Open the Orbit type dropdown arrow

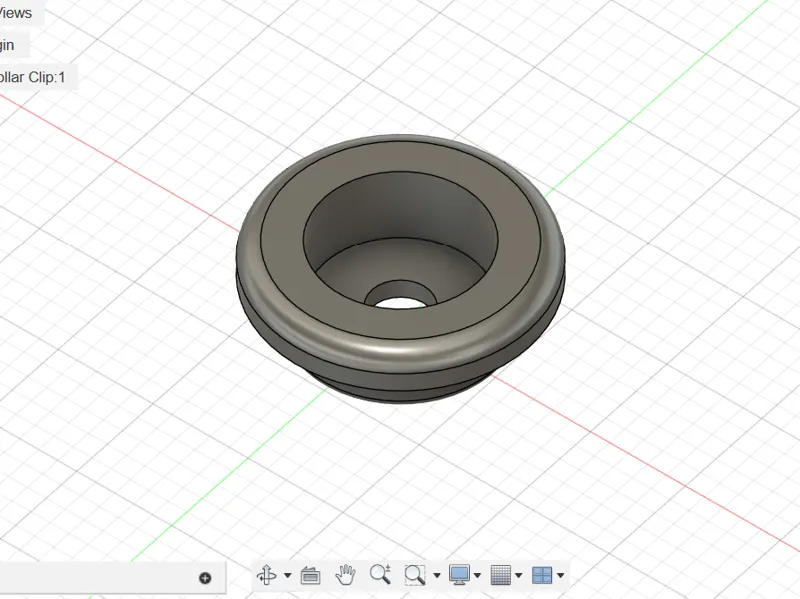point(287,576)
